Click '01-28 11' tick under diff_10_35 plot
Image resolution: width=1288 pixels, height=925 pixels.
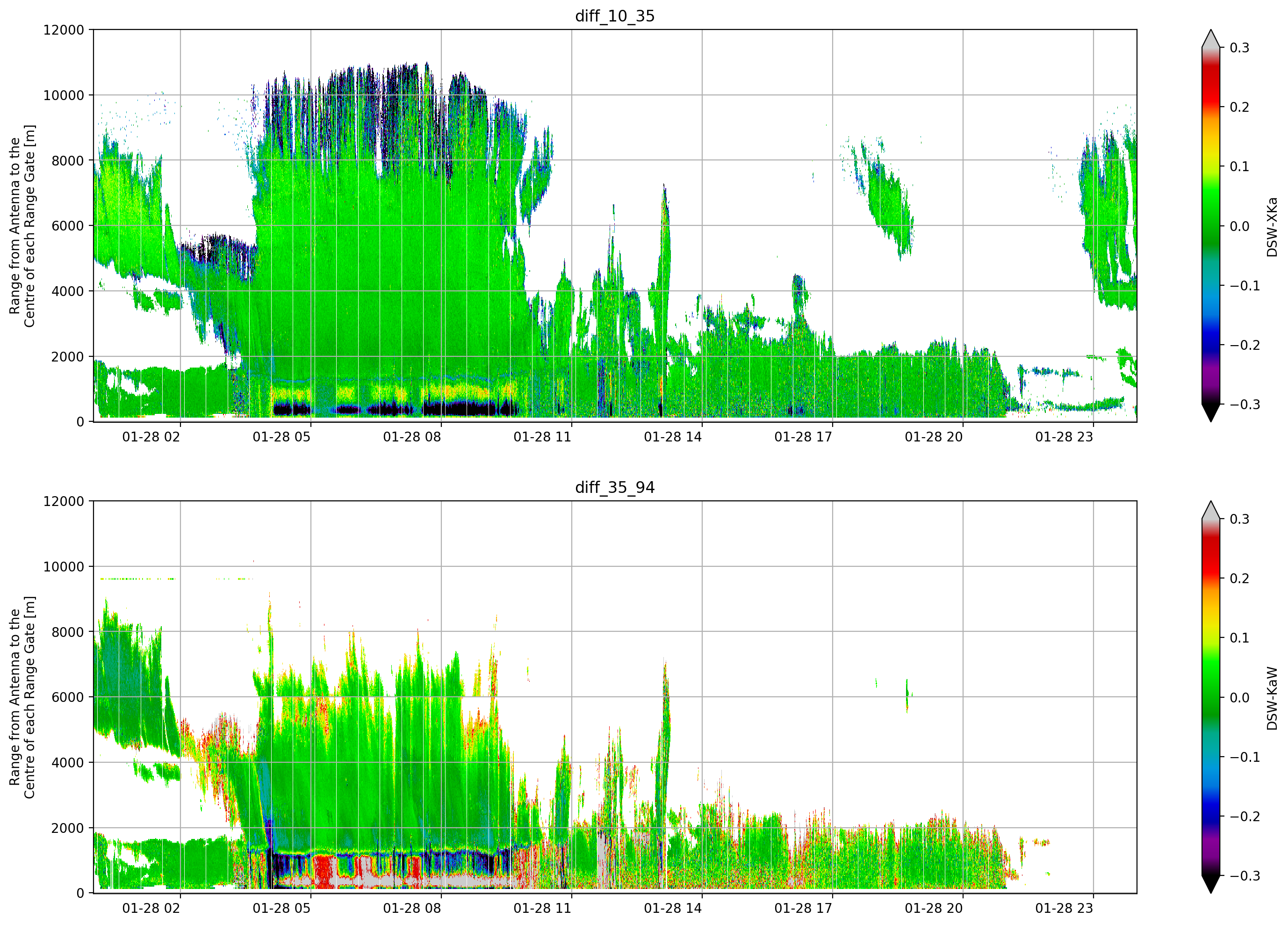tap(542, 437)
